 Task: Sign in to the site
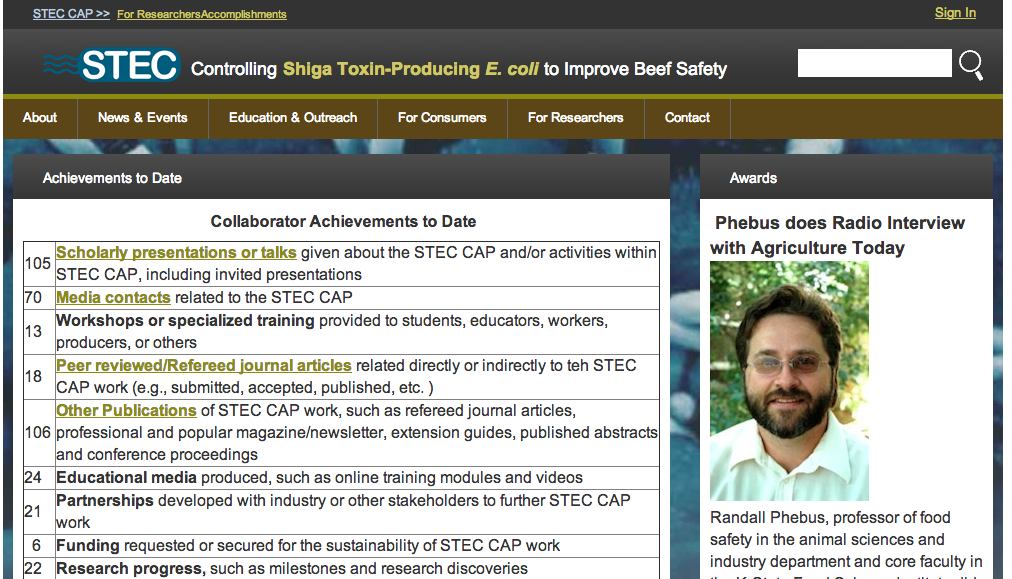[955, 12]
